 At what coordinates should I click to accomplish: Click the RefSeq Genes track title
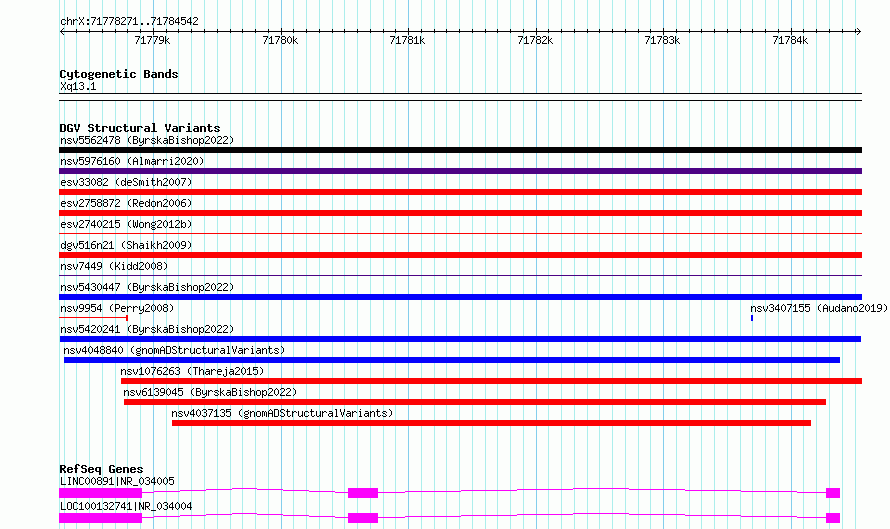tap(101, 469)
